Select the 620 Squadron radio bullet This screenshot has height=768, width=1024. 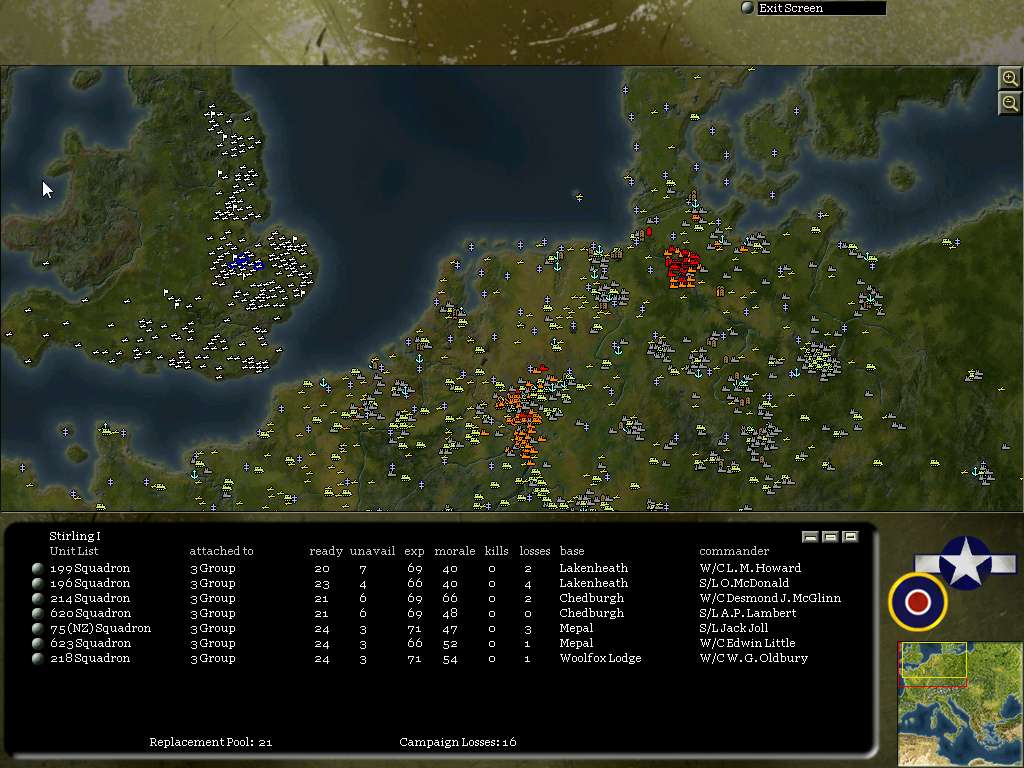38,613
